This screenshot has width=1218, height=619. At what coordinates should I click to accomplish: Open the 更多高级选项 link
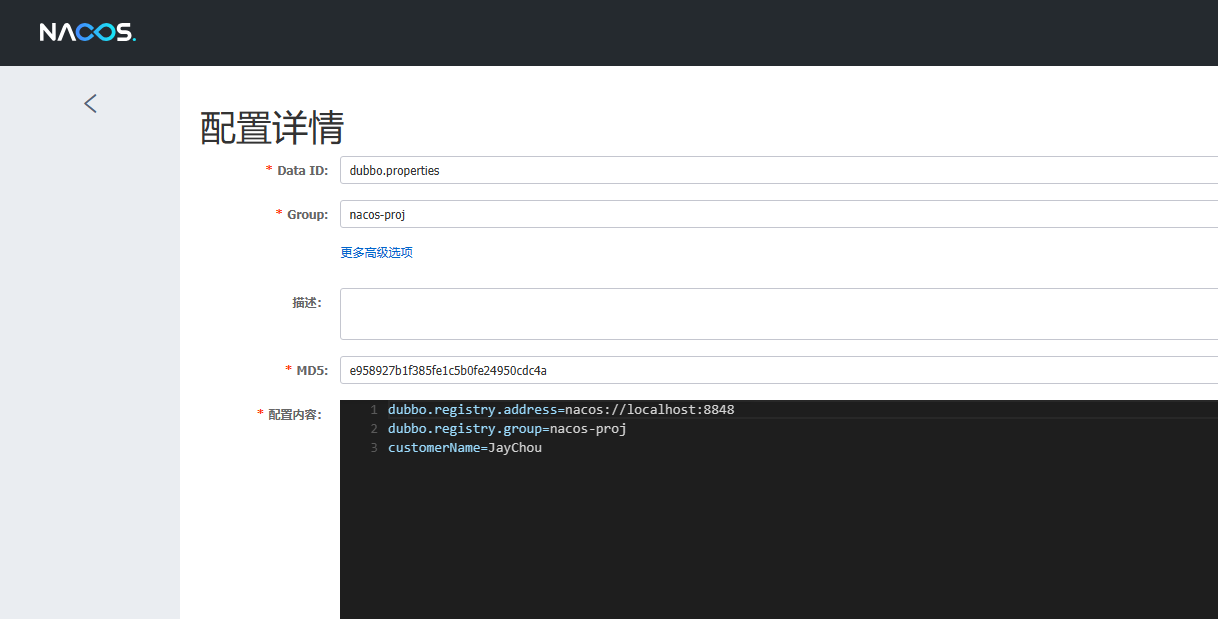coord(377,252)
